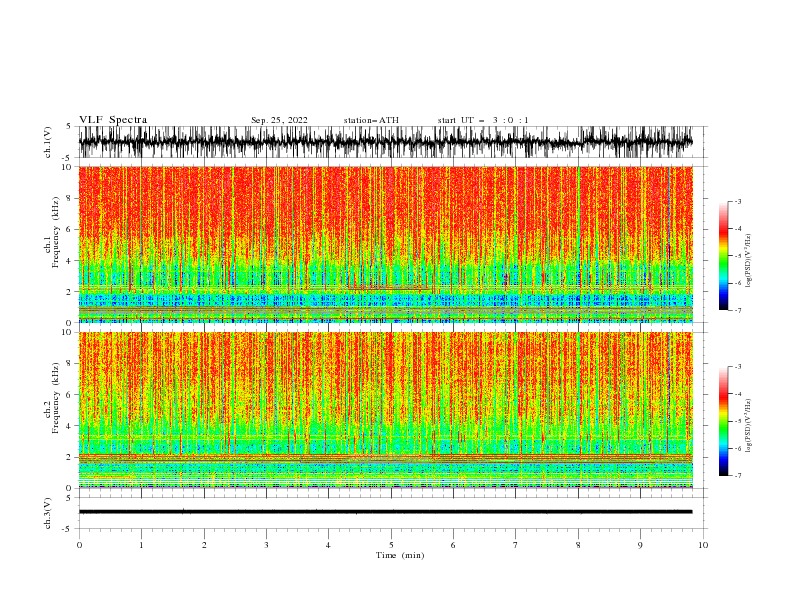Click the 'station=ATH' label
792x612 pixels.
371,120
